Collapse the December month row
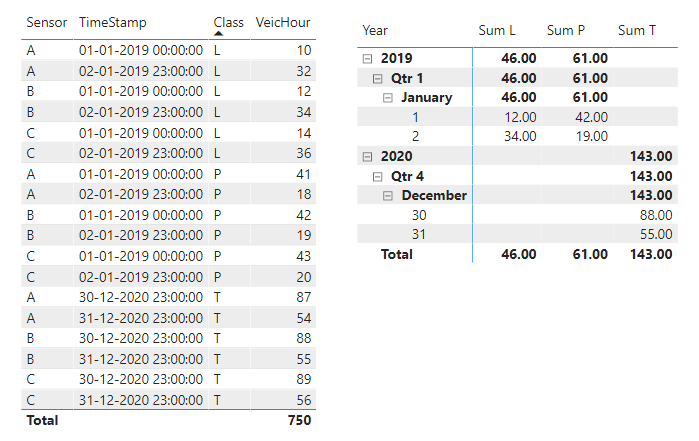 (388, 196)
